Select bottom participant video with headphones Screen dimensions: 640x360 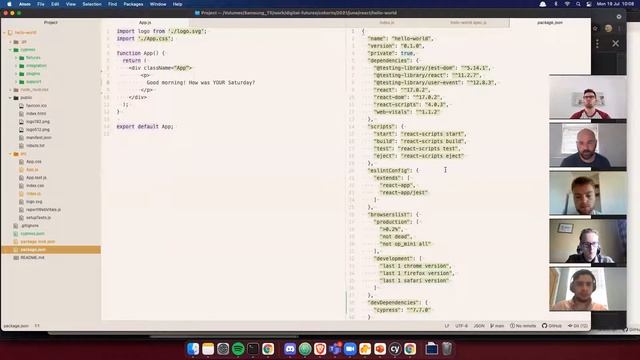click(588, 289)
